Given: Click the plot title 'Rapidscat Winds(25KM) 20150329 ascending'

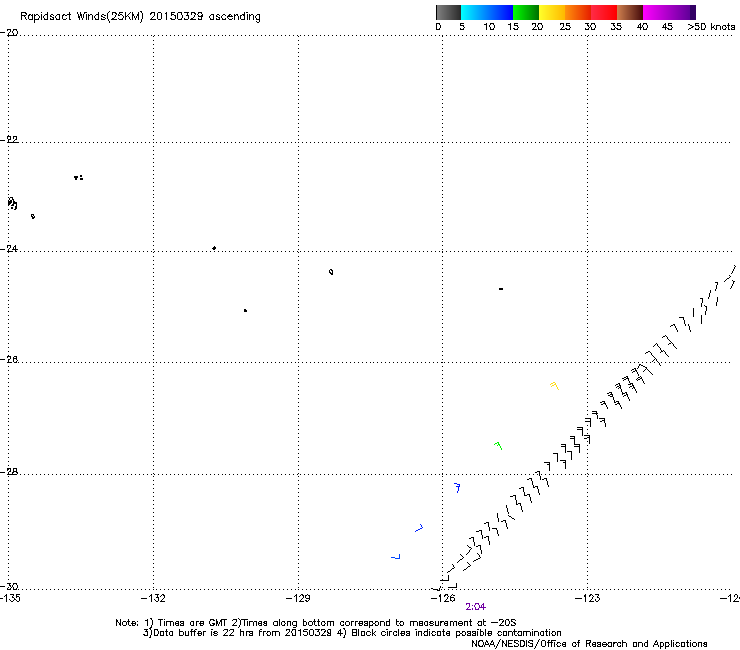Looking at the screenshot, I should [140, 16].
